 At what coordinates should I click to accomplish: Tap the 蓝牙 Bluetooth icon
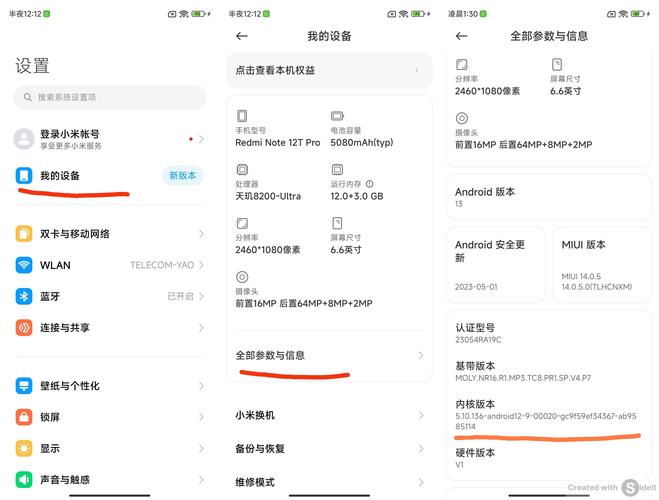pyautogui.click(x=24, y=296)
